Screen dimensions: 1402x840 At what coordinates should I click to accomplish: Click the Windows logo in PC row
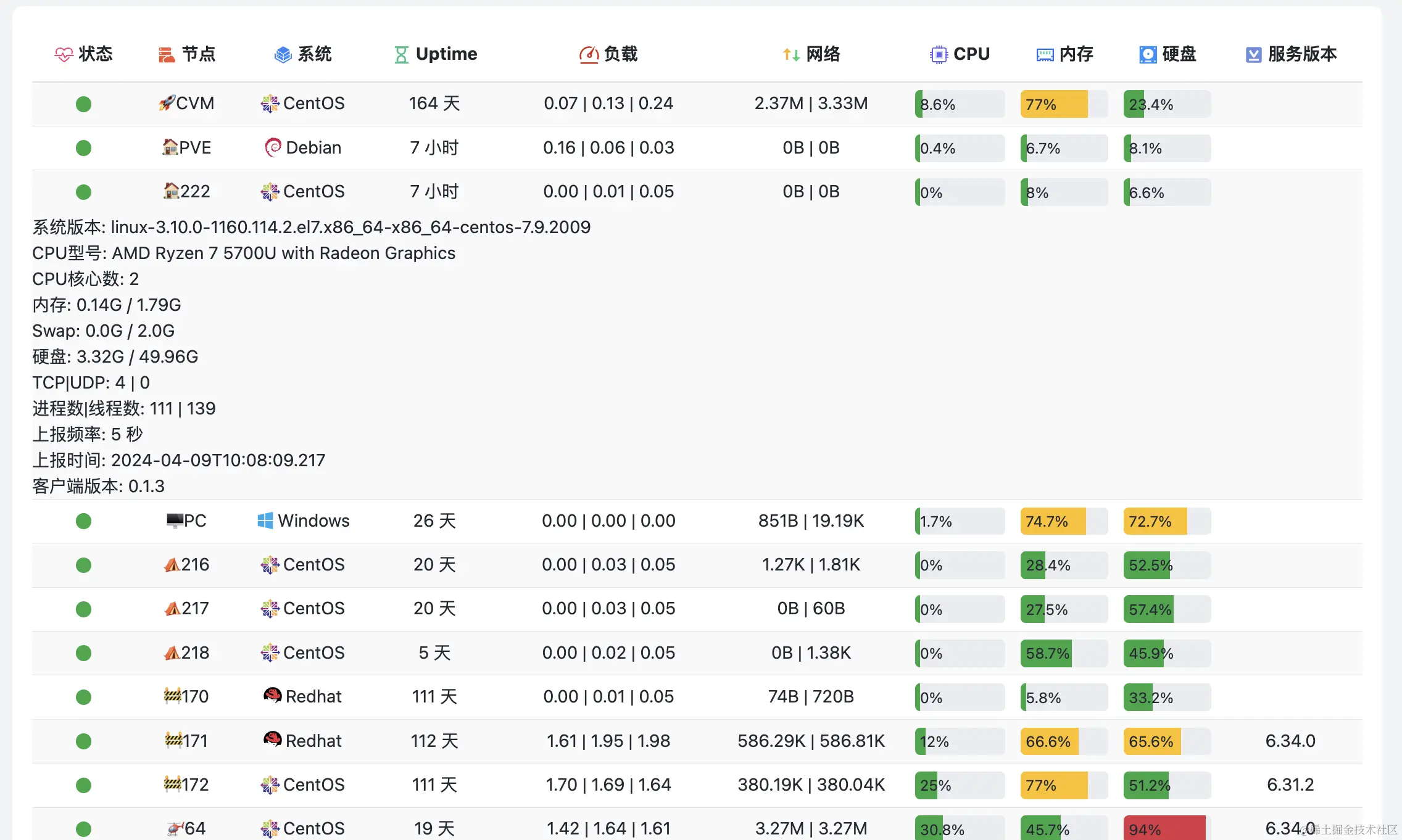coord(265,521)
